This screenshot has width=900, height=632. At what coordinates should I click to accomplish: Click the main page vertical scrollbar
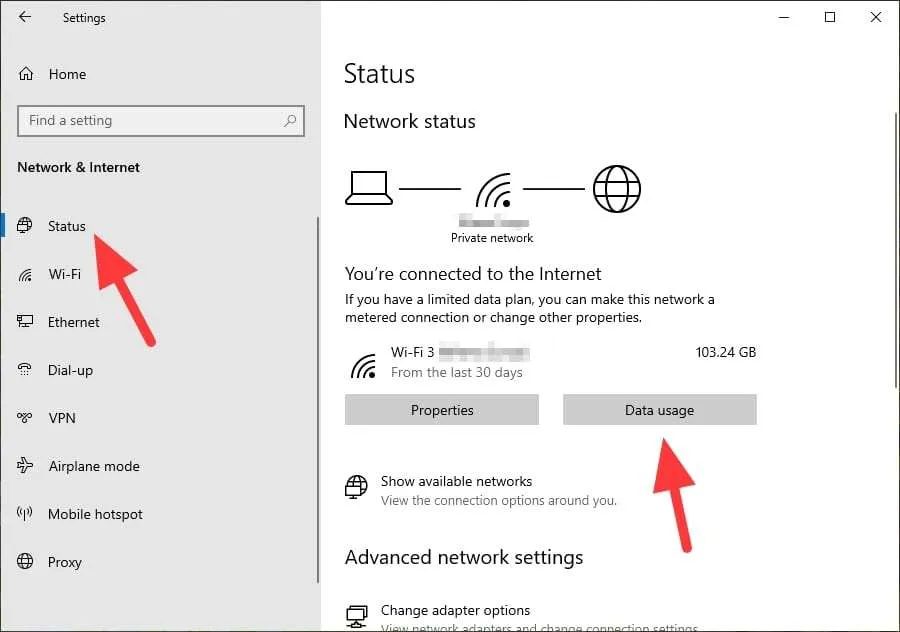[896, 250]
